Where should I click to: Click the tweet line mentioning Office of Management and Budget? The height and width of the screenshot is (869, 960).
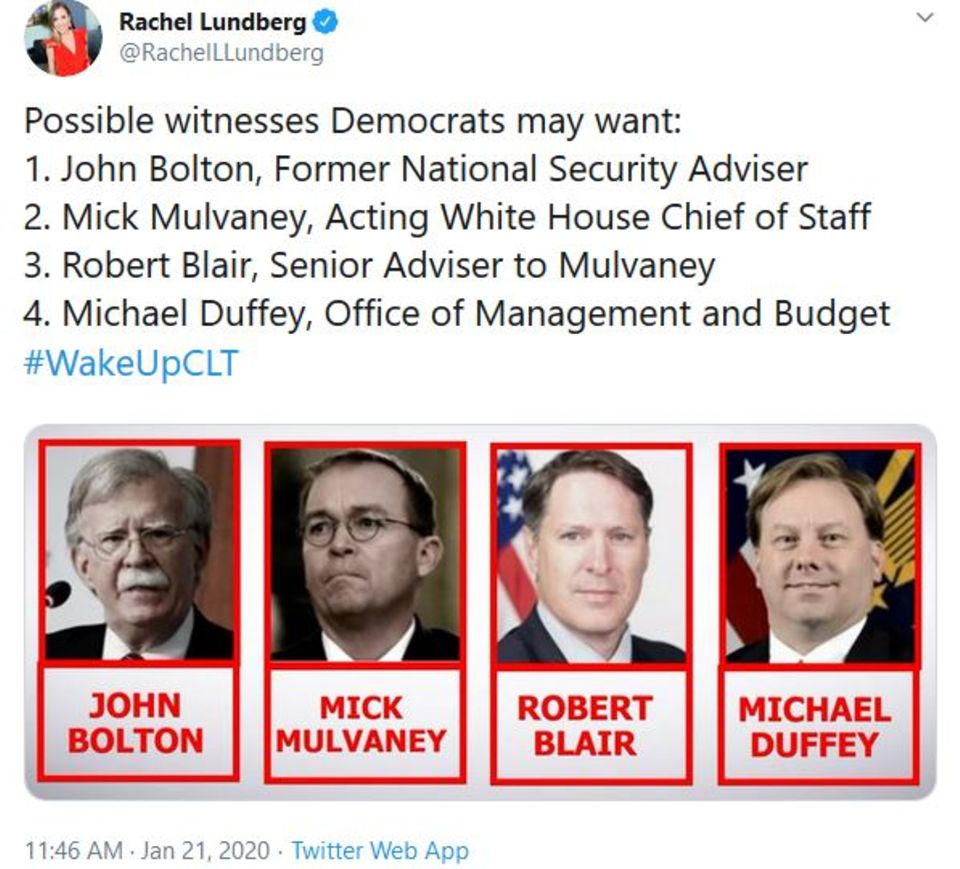tap(456, 314)
